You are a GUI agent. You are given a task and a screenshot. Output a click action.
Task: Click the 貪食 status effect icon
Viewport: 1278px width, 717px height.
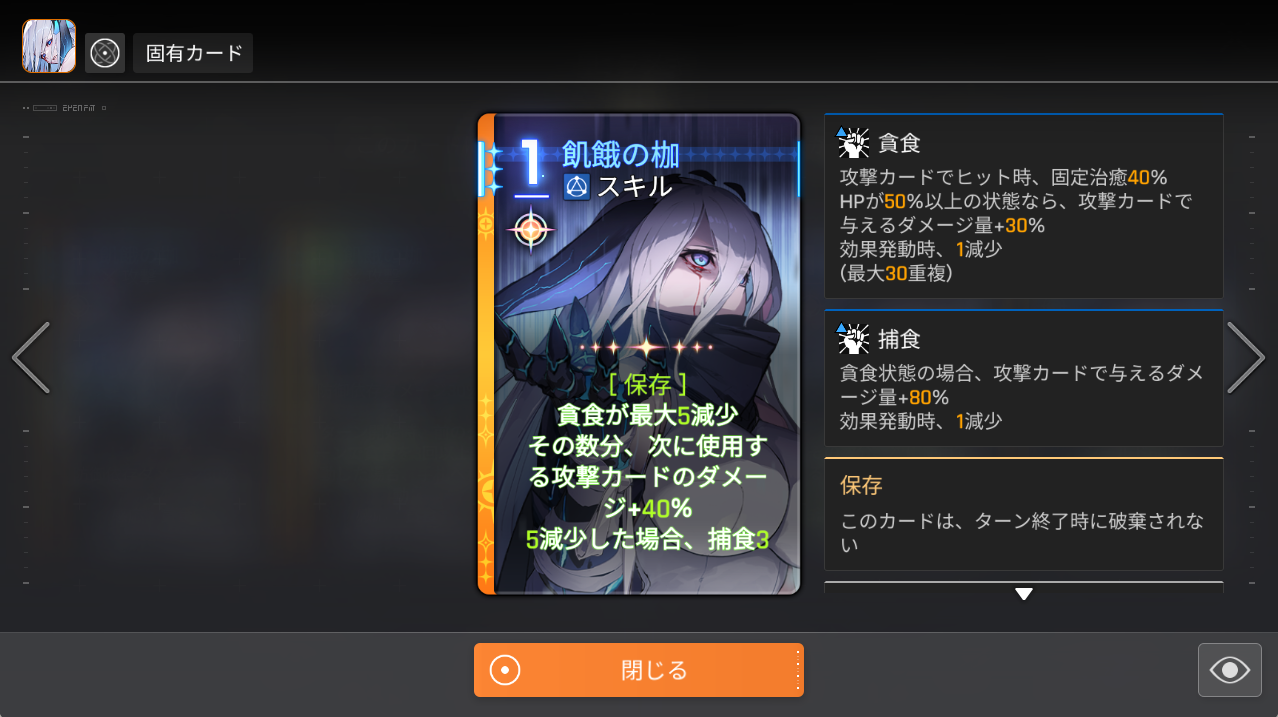click(x=853, y=143)
